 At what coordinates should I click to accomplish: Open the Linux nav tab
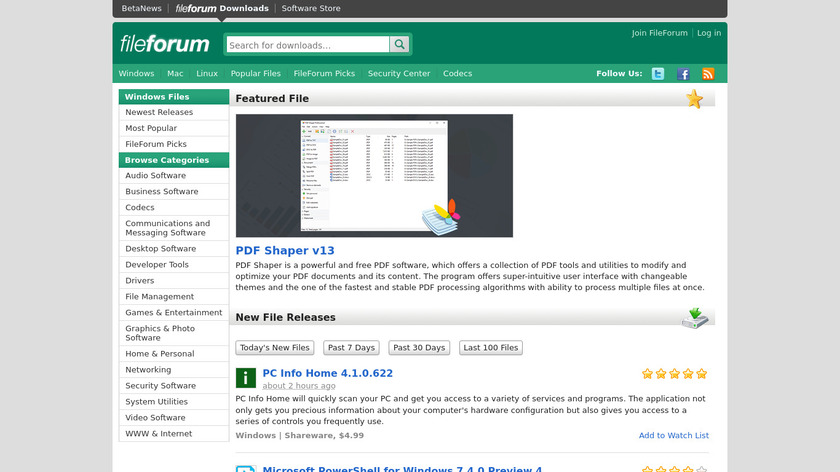[207, 73]
